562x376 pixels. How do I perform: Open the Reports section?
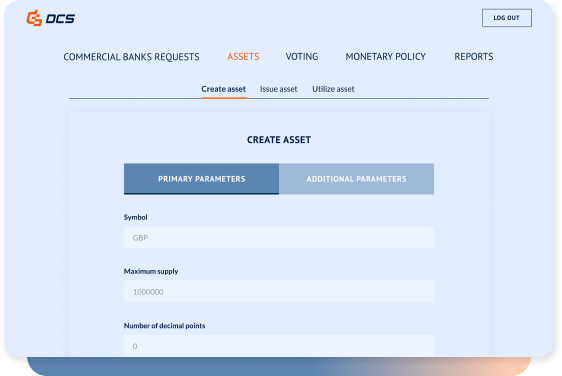click(473, 57)
